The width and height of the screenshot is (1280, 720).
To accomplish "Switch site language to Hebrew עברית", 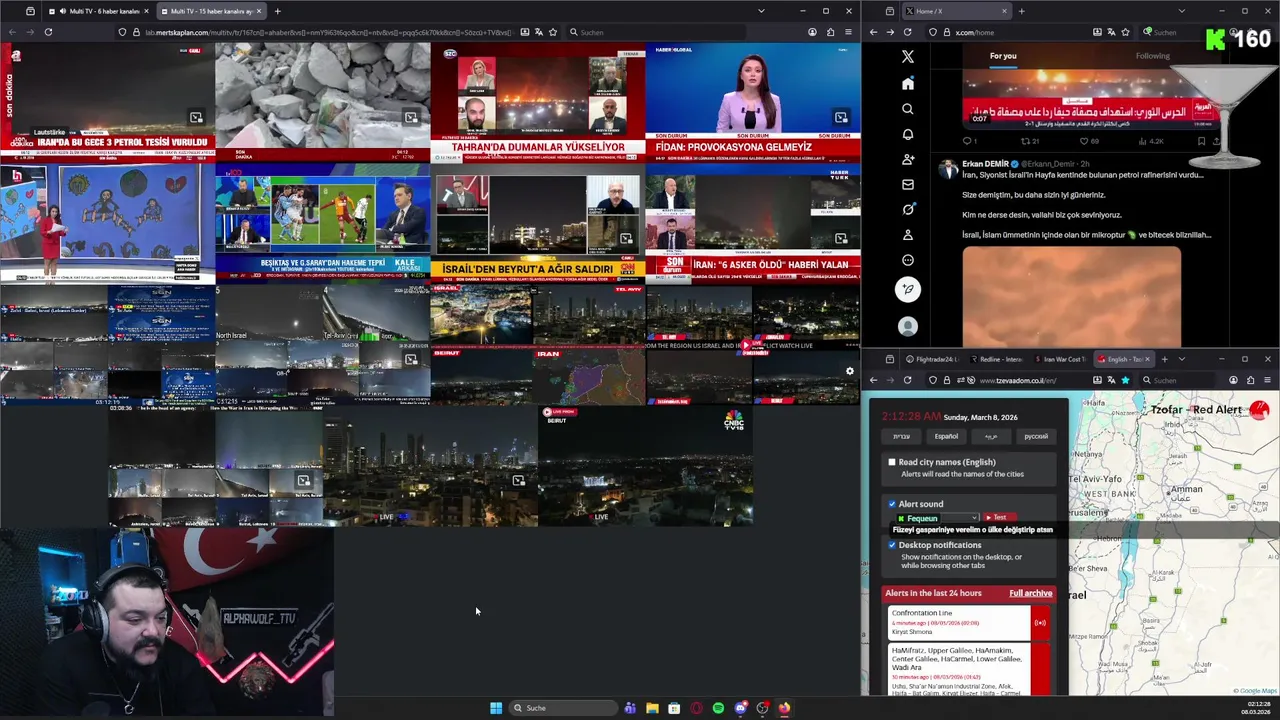I will click(901, 436).
